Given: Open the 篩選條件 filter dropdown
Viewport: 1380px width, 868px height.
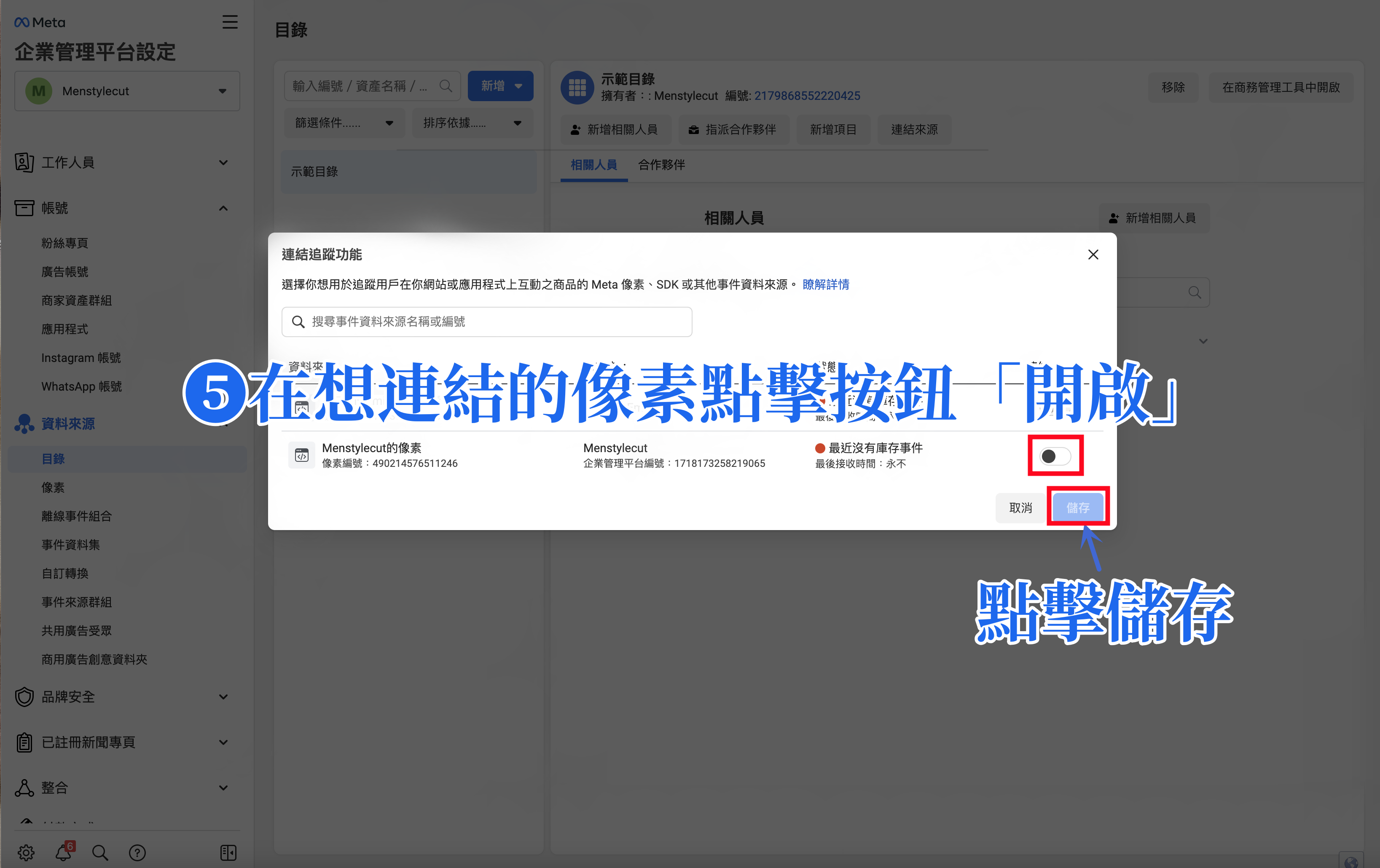Looking at the screenshot, I should tap(344, 123).
